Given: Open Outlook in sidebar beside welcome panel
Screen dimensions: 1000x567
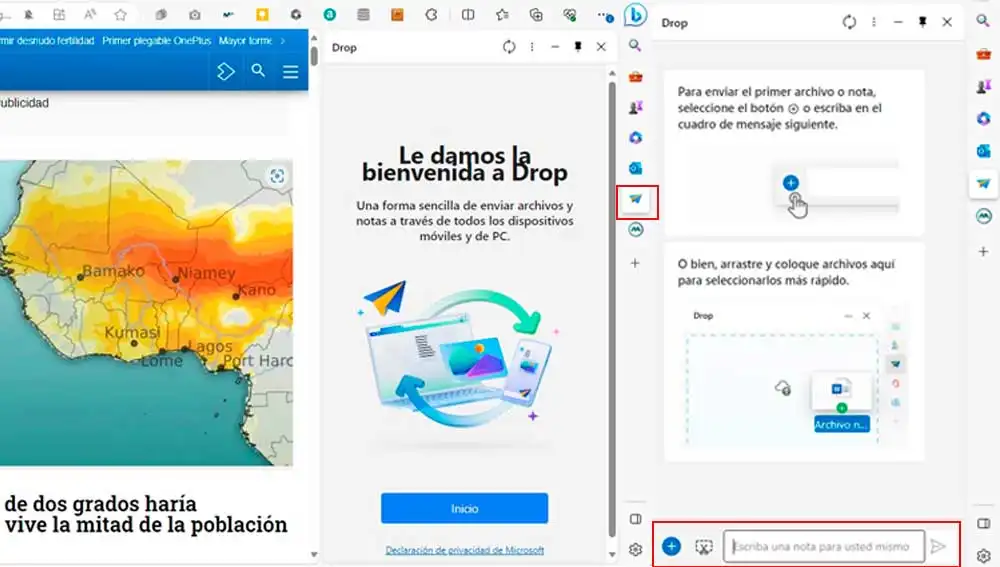Looking at the screenshot, I should point(635,168).
